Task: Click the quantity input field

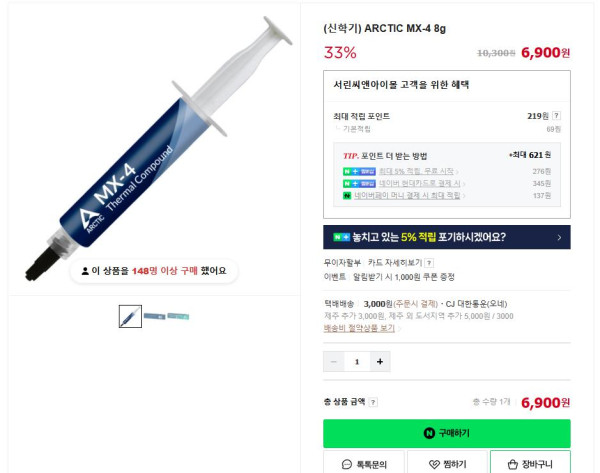Action: (x=357, y=362)
